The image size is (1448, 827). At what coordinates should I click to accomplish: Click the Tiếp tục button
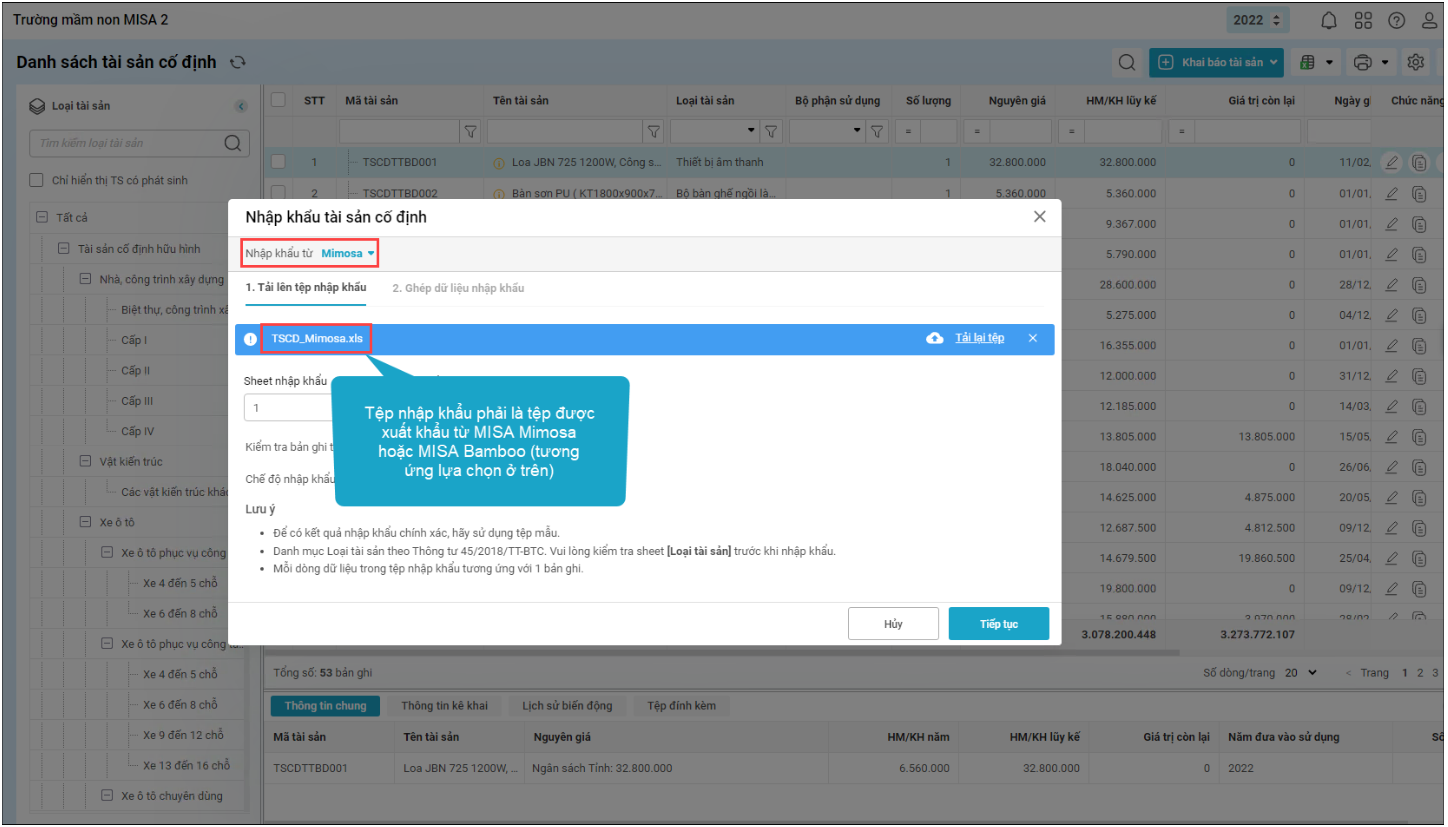999,624
